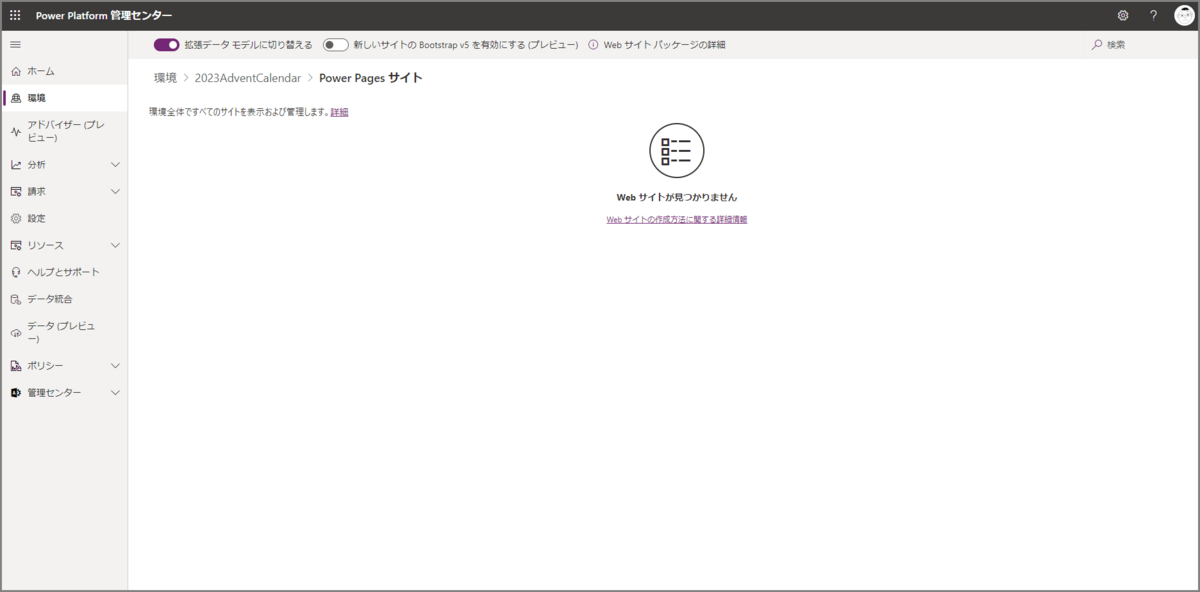The image size is (1200, 592).
Task: Click the 2023AdventCalendar breadcrumb
Action: point(247,78)
